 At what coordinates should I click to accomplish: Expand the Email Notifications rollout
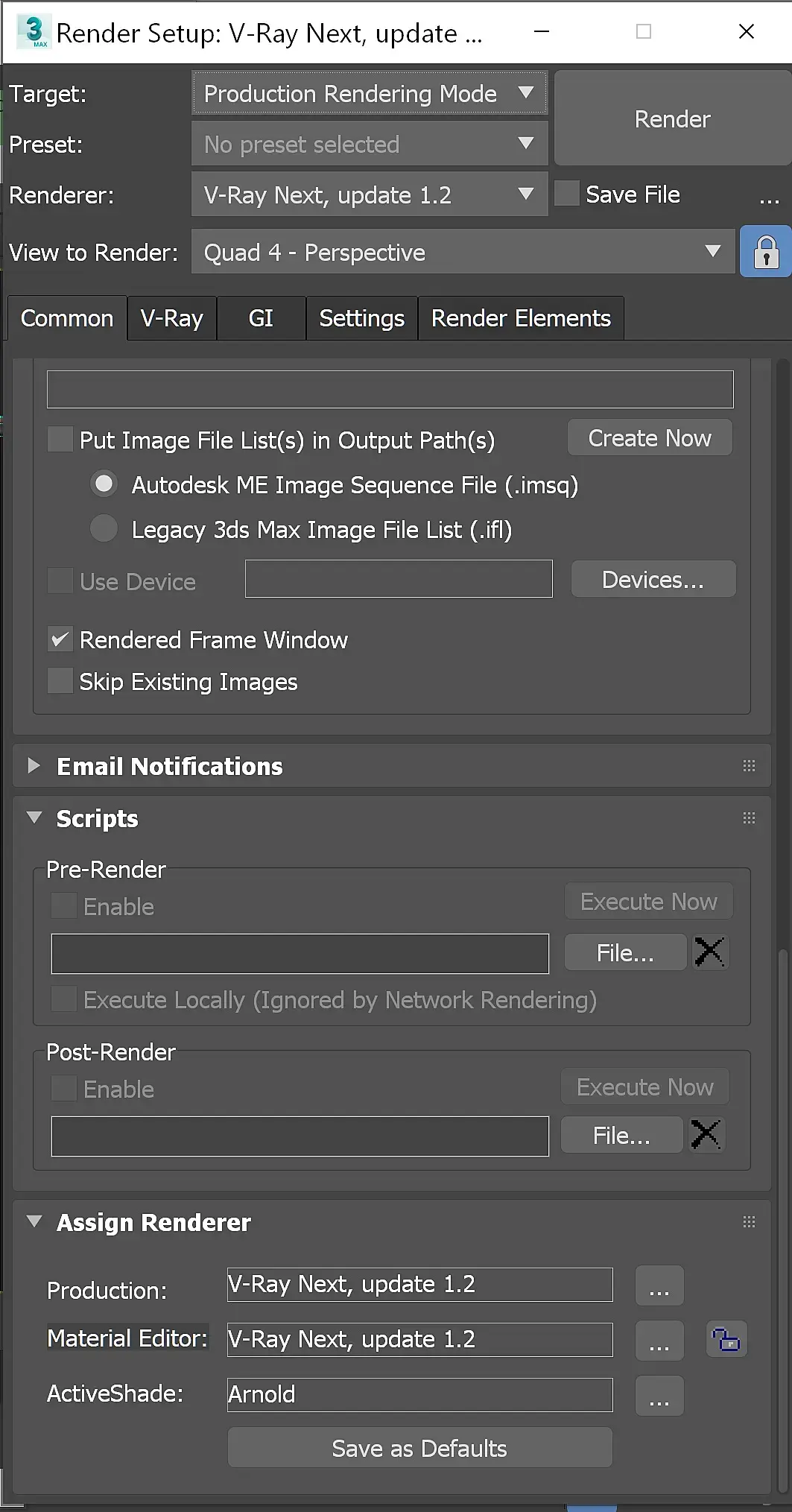pos(34,766)
